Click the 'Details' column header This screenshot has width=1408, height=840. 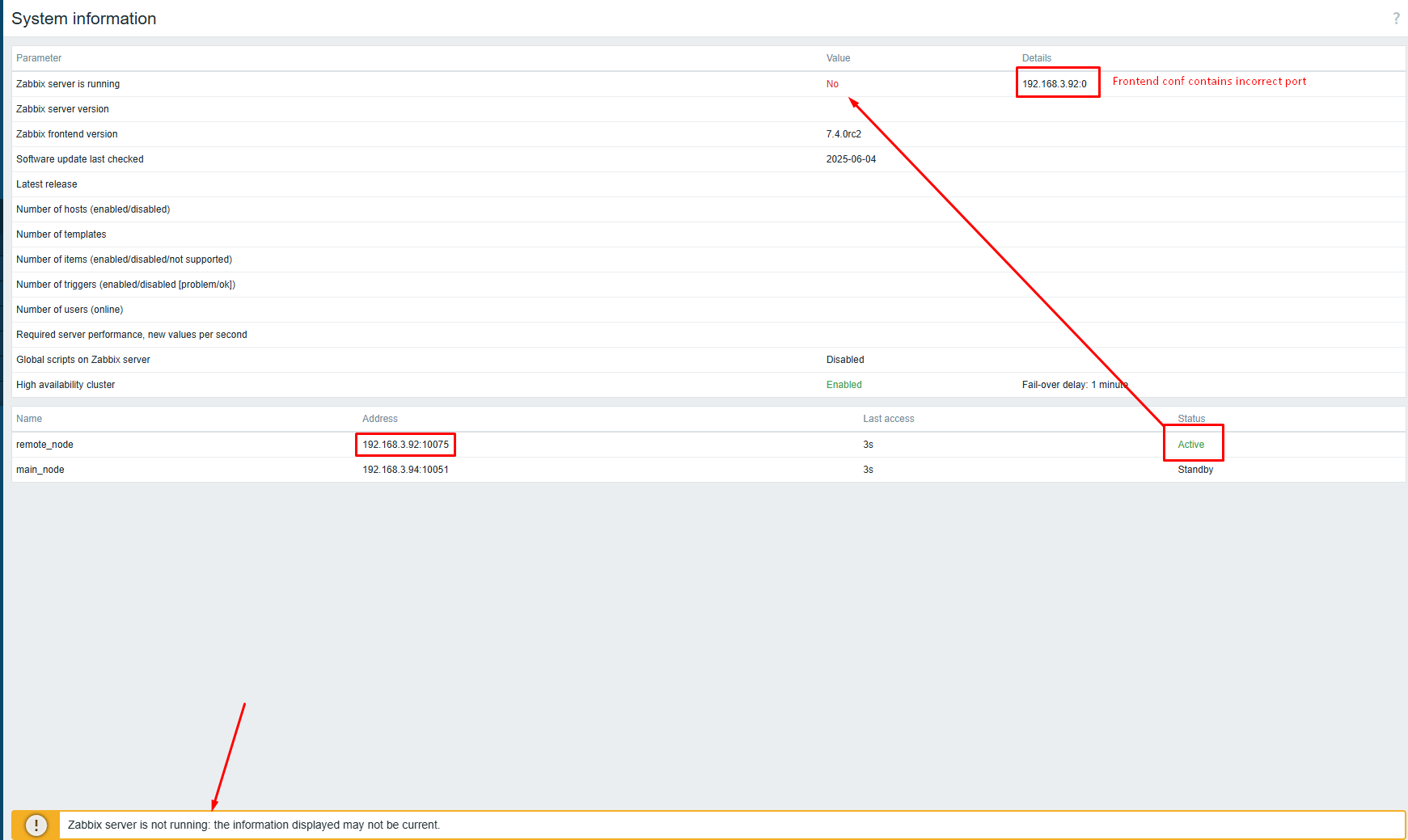coord(1037,58)
